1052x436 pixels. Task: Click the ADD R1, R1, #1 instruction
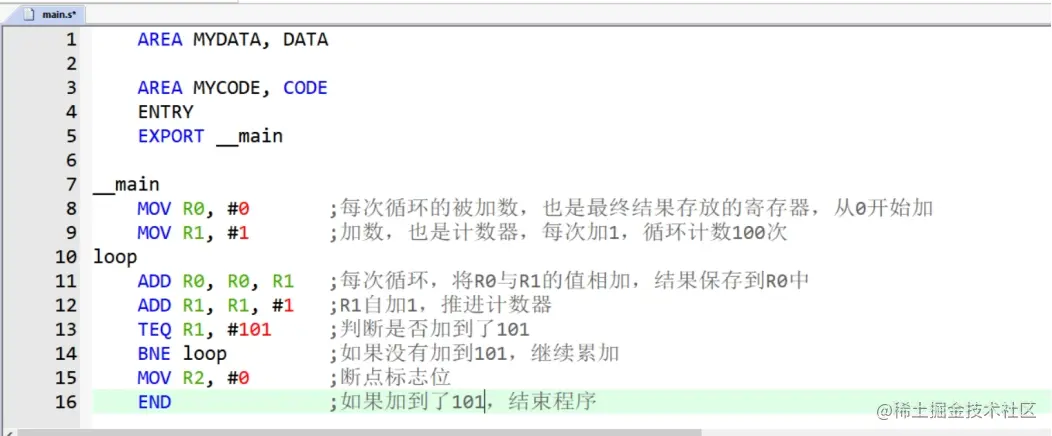(x=215, y=305)
